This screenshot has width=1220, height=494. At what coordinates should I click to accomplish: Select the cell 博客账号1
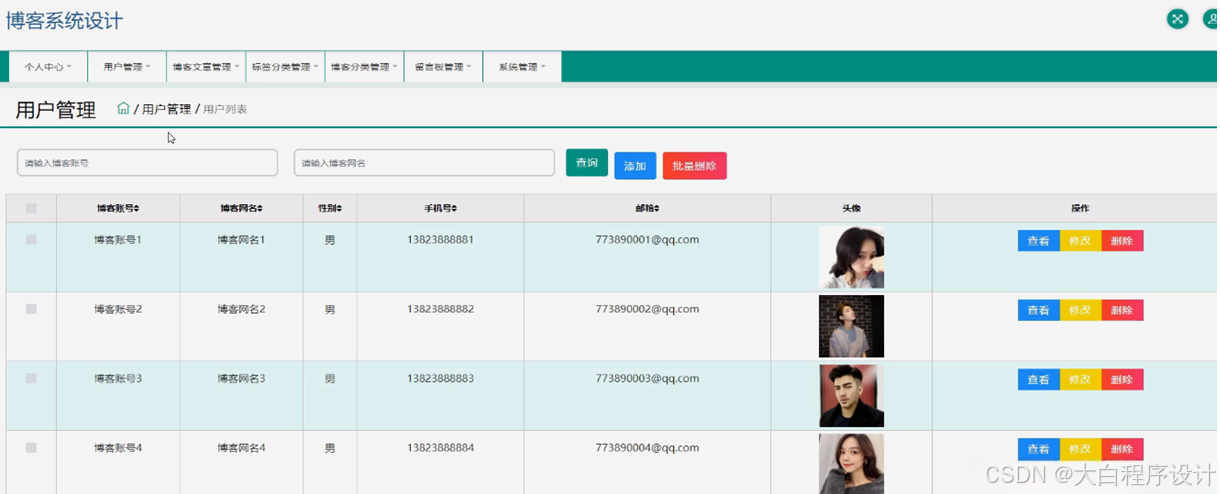[x=118, y=240]
